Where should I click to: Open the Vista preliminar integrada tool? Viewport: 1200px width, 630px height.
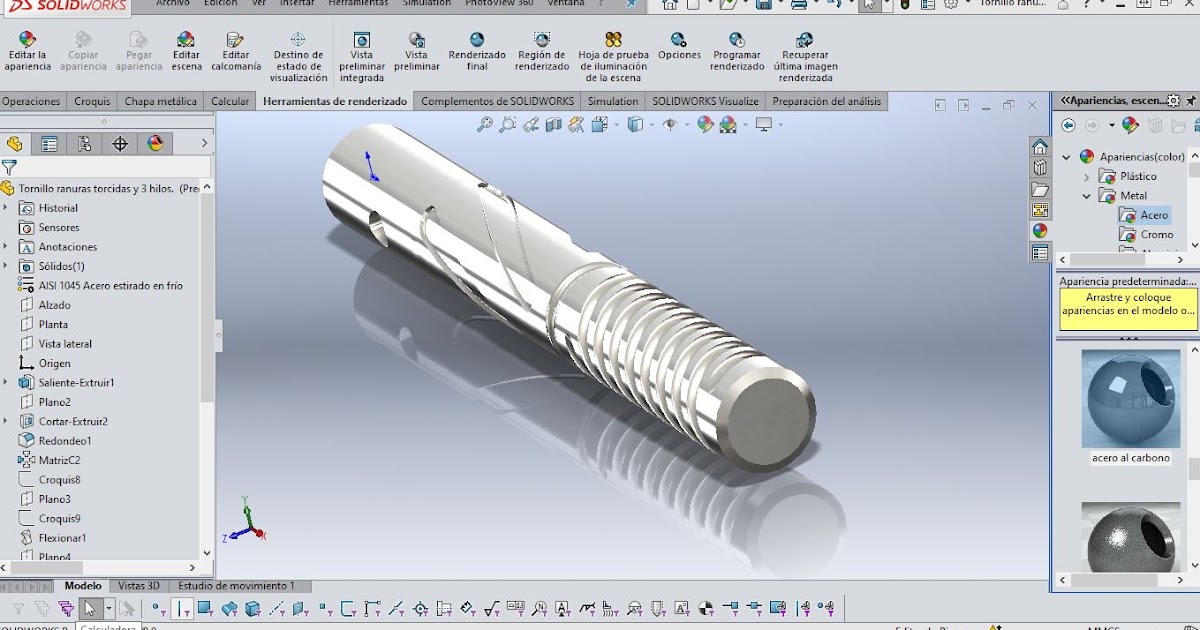361,53
